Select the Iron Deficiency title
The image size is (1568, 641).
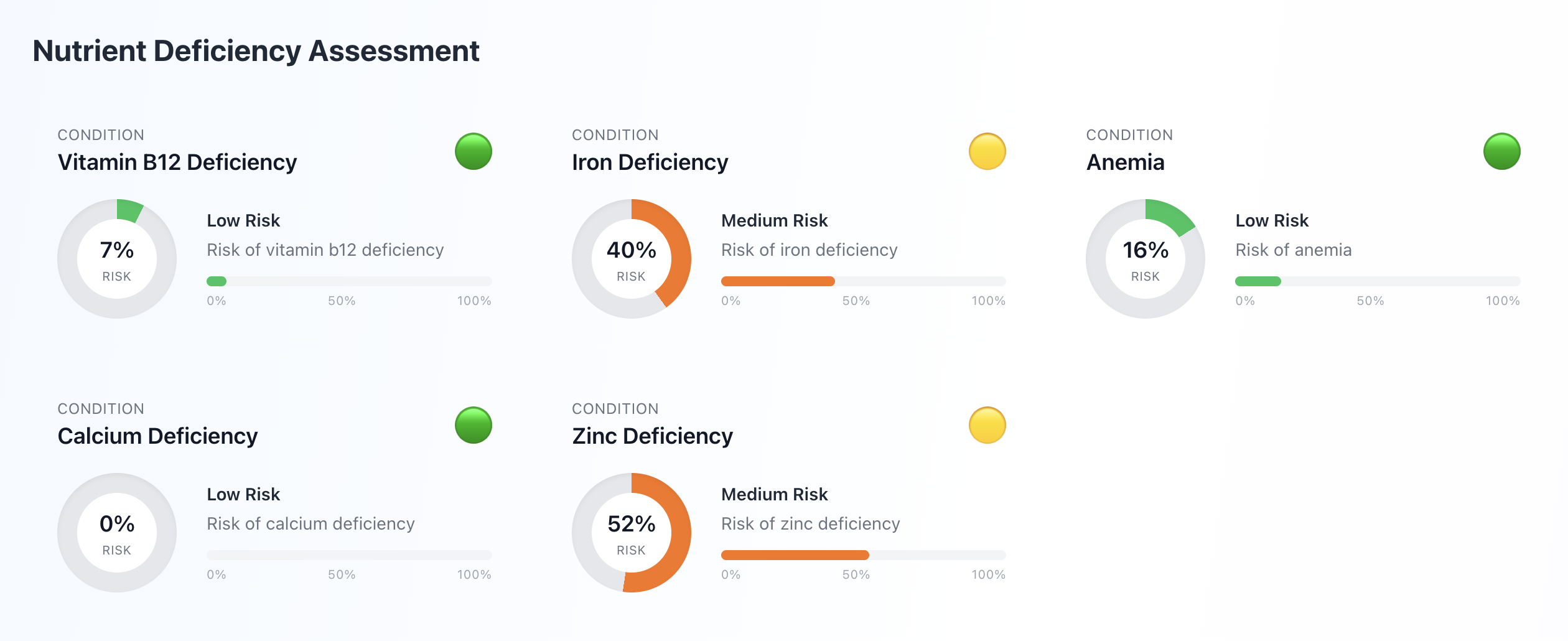(650, 162)
